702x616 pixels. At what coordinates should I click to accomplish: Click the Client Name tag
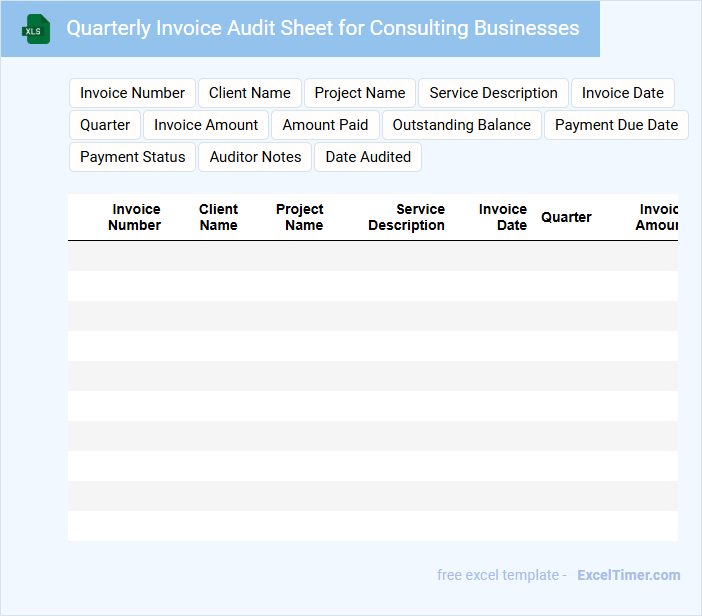(249, 93)
